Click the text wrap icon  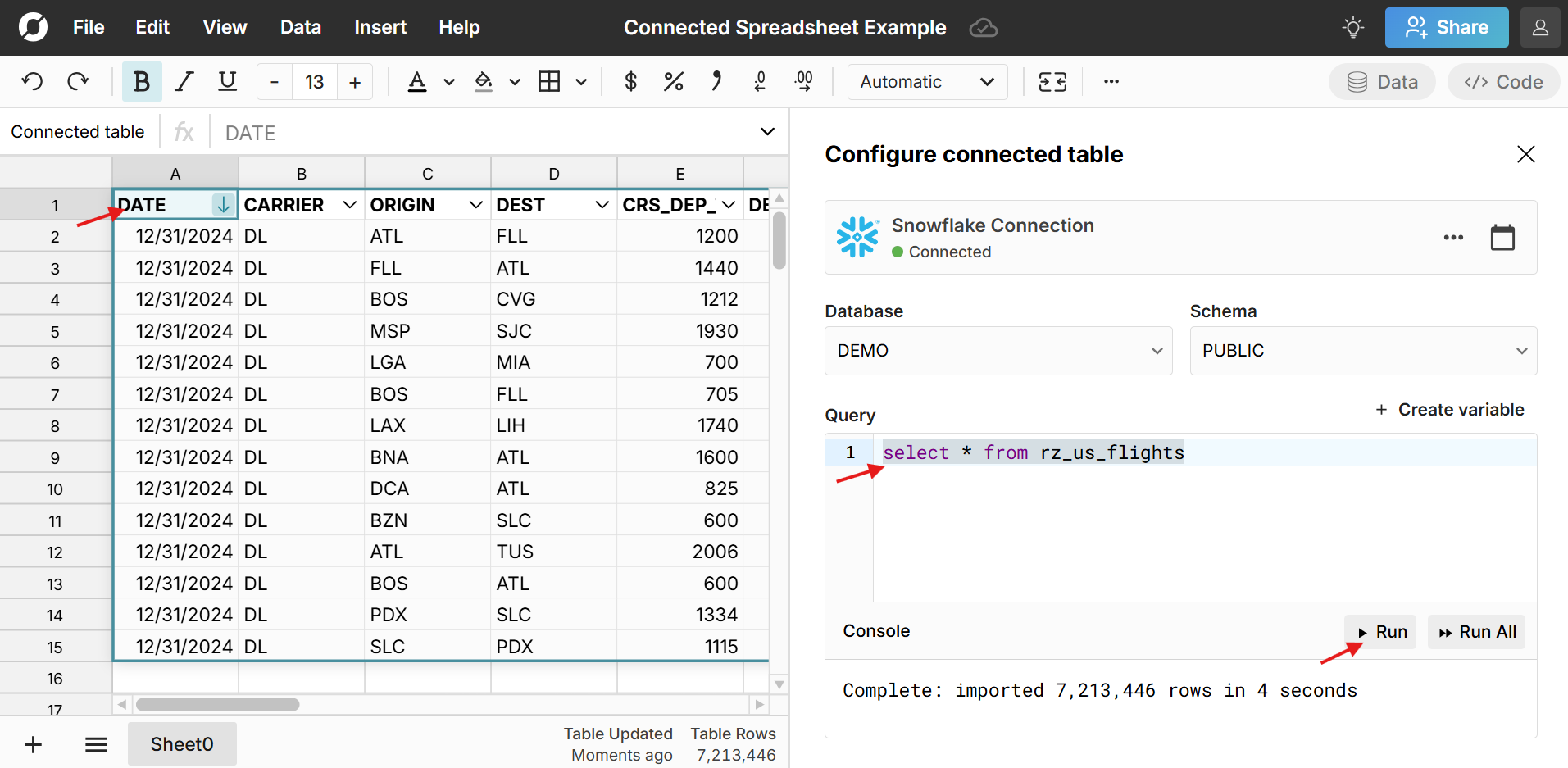(1052, 81)
